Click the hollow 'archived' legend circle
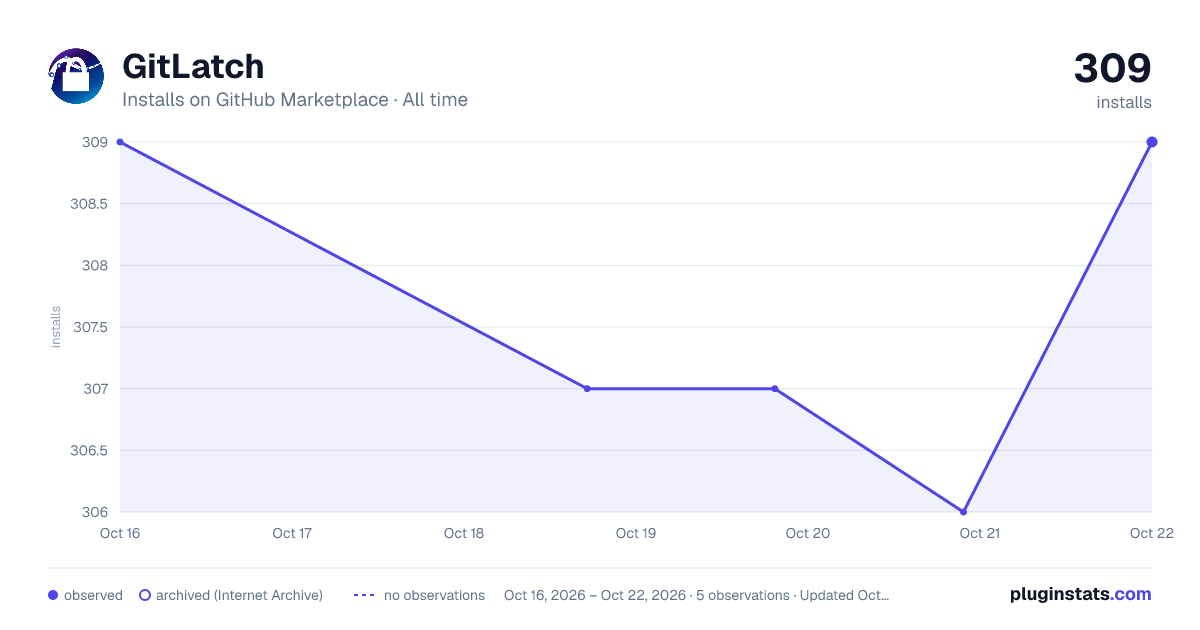The image size is (1200, 630). point(145,595)
